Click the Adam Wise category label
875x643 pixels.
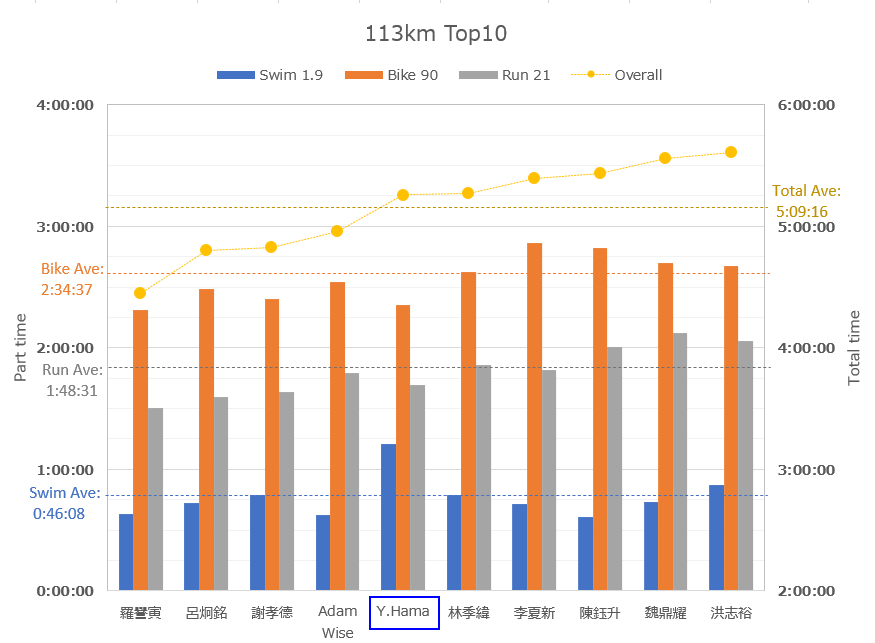point(337,621)
